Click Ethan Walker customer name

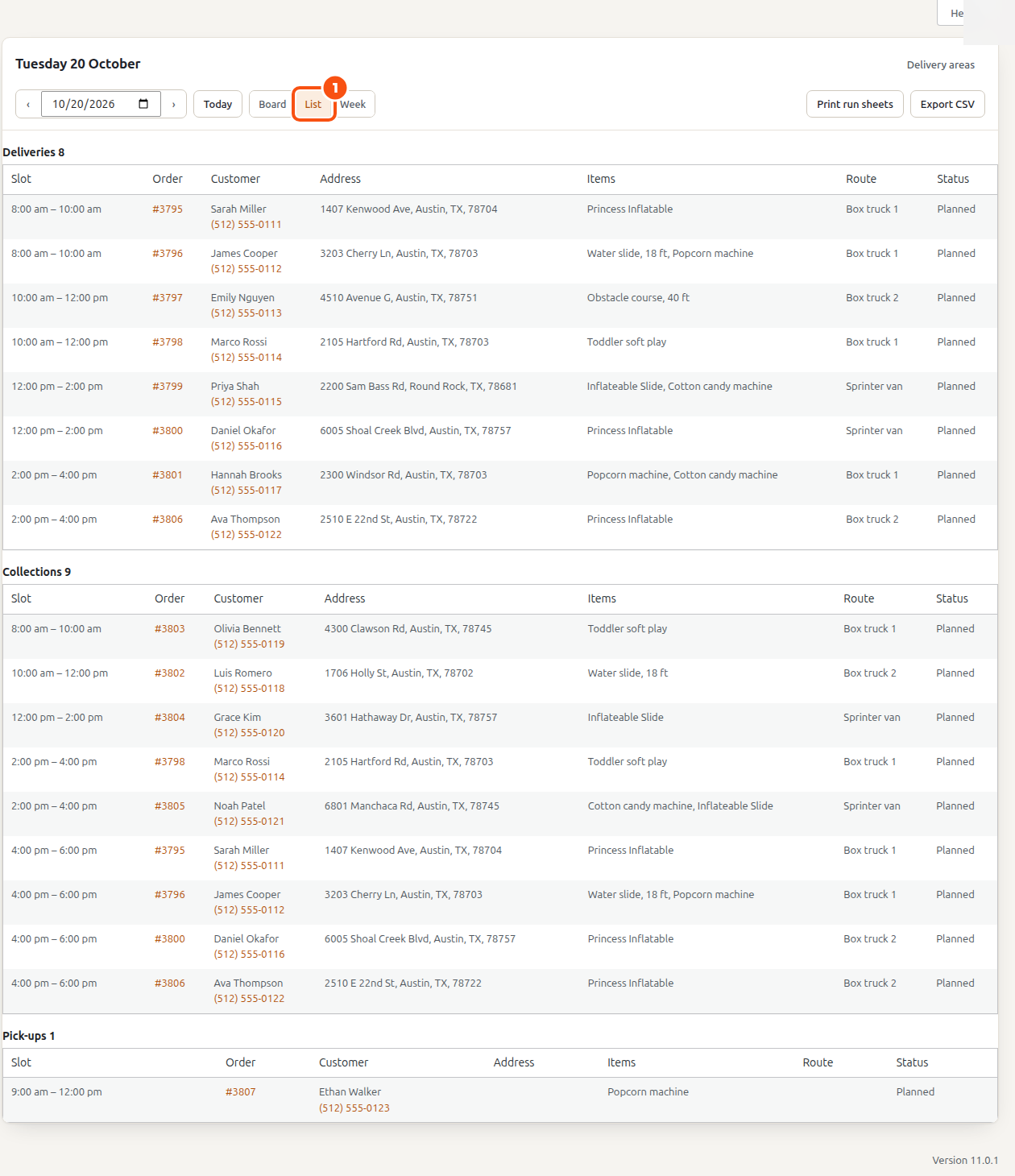[350, 1091]
